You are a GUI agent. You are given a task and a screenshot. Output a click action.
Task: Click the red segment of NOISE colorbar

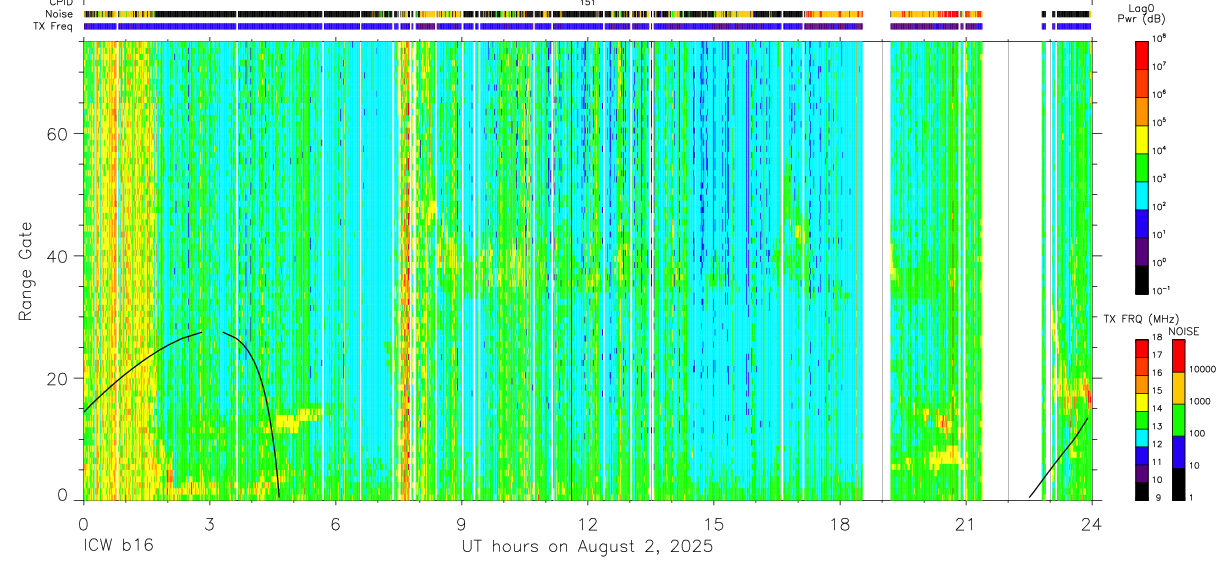(1179, 356)
